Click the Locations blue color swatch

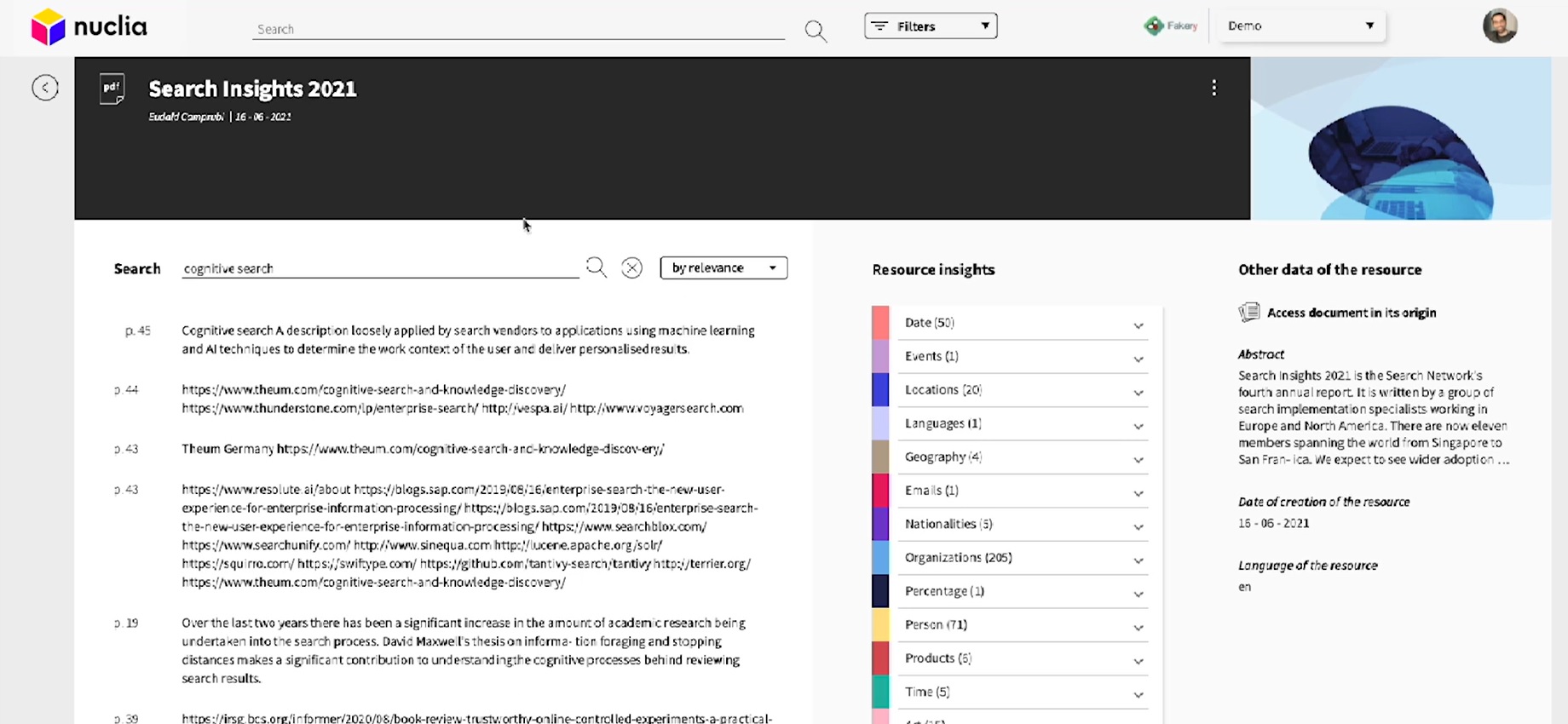tap(880, 390)
